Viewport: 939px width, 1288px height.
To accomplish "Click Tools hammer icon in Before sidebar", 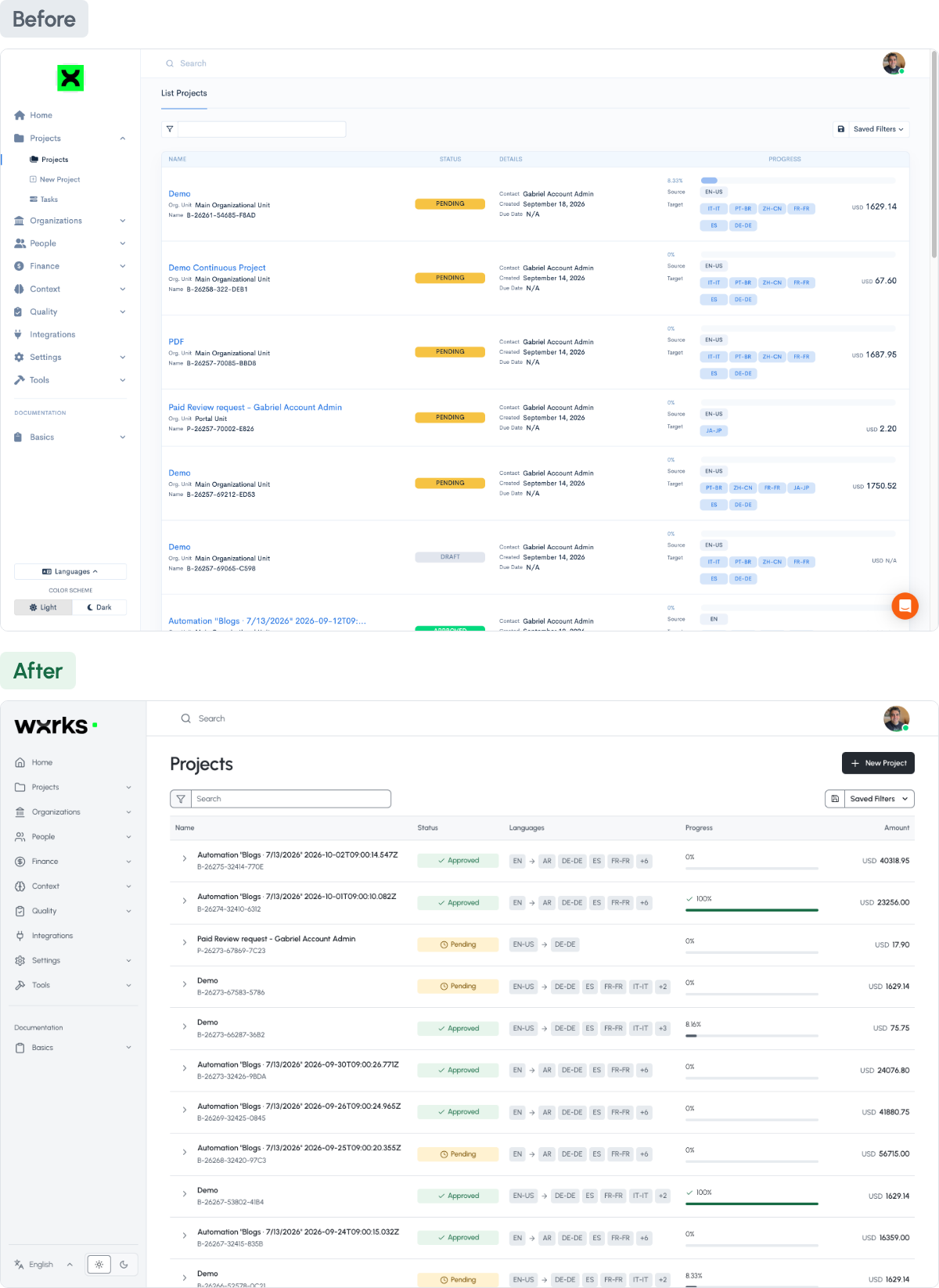I will click(x=19, y=380).
